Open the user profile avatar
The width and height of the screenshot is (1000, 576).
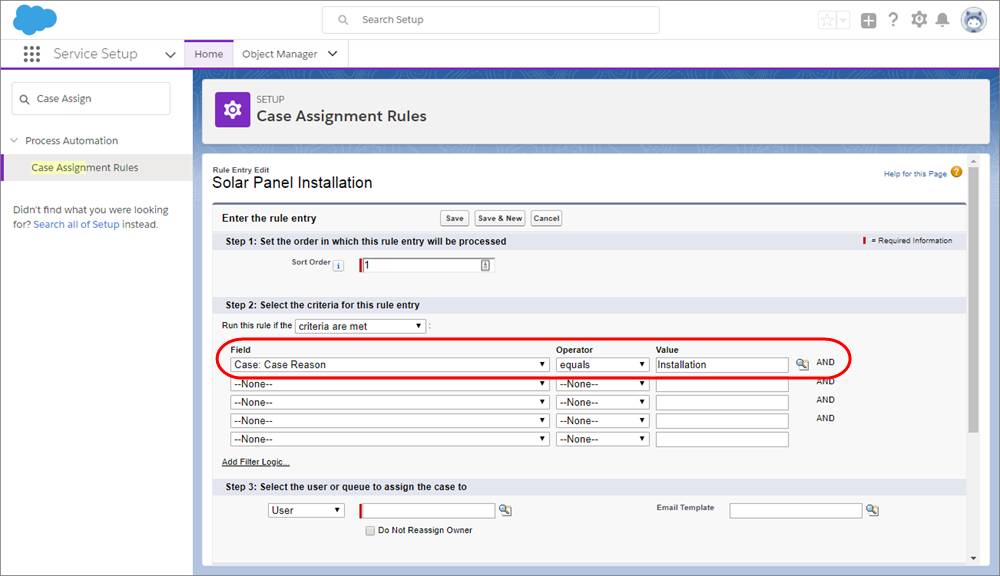coord(974,20)
